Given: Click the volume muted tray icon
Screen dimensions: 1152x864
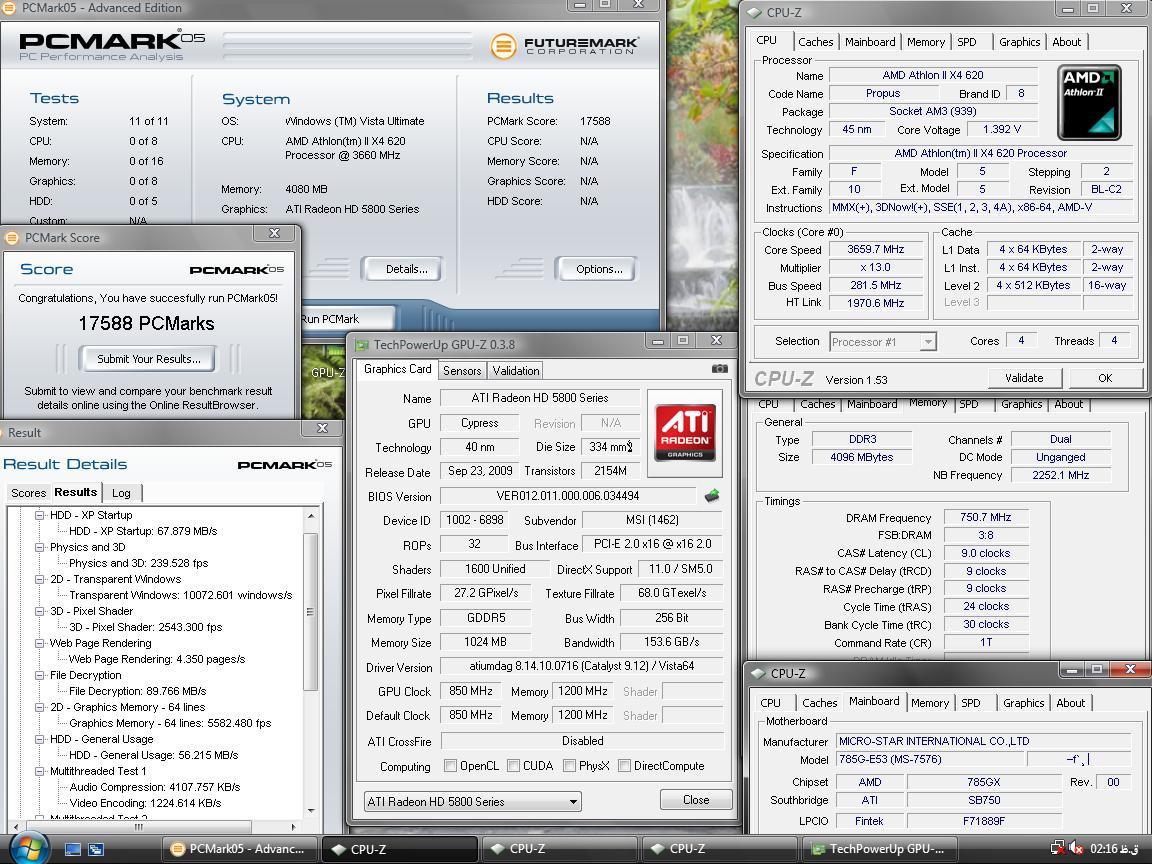Looking at the screenshot, I should (1076, 849).
